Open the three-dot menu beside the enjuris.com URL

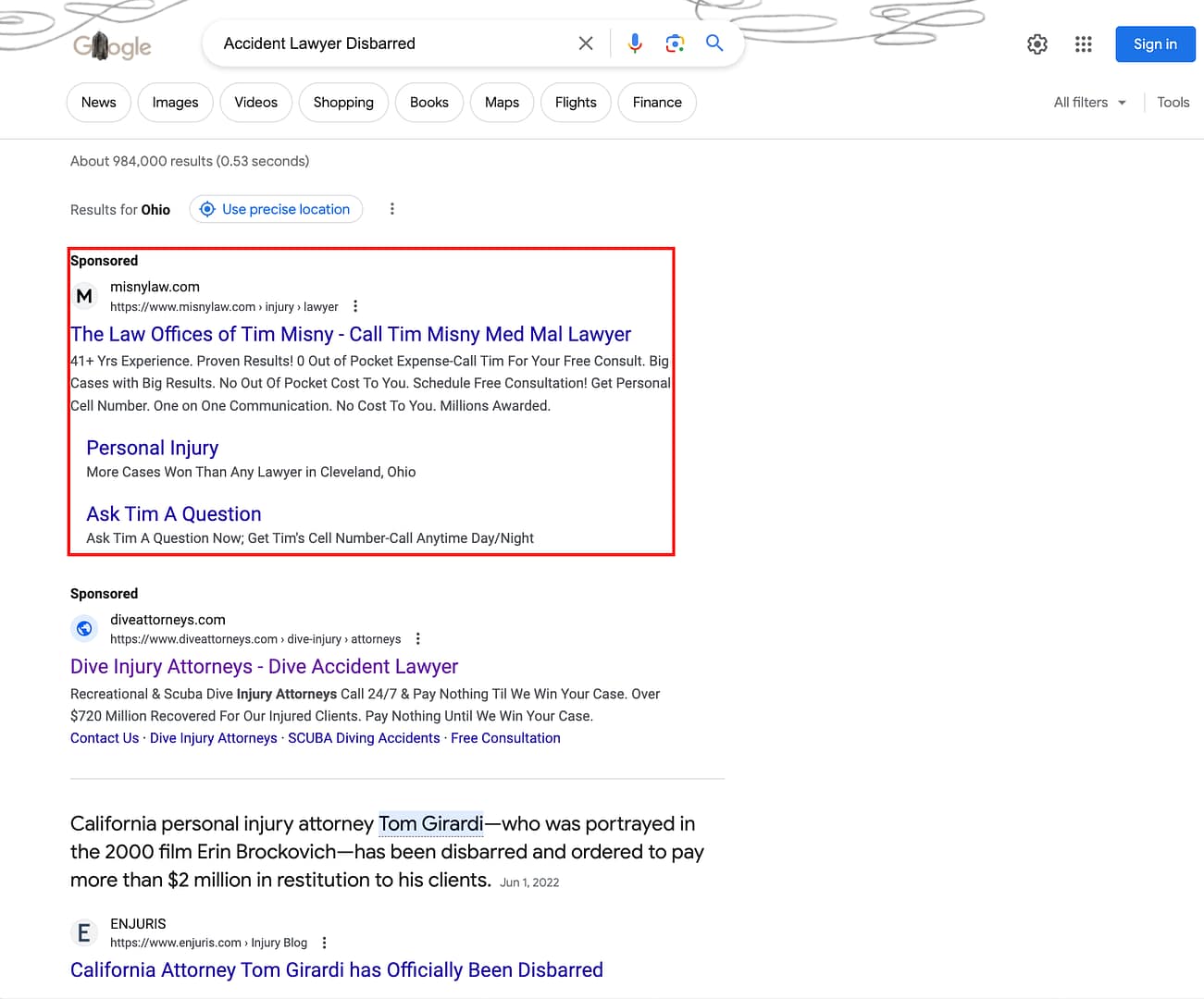324,943
